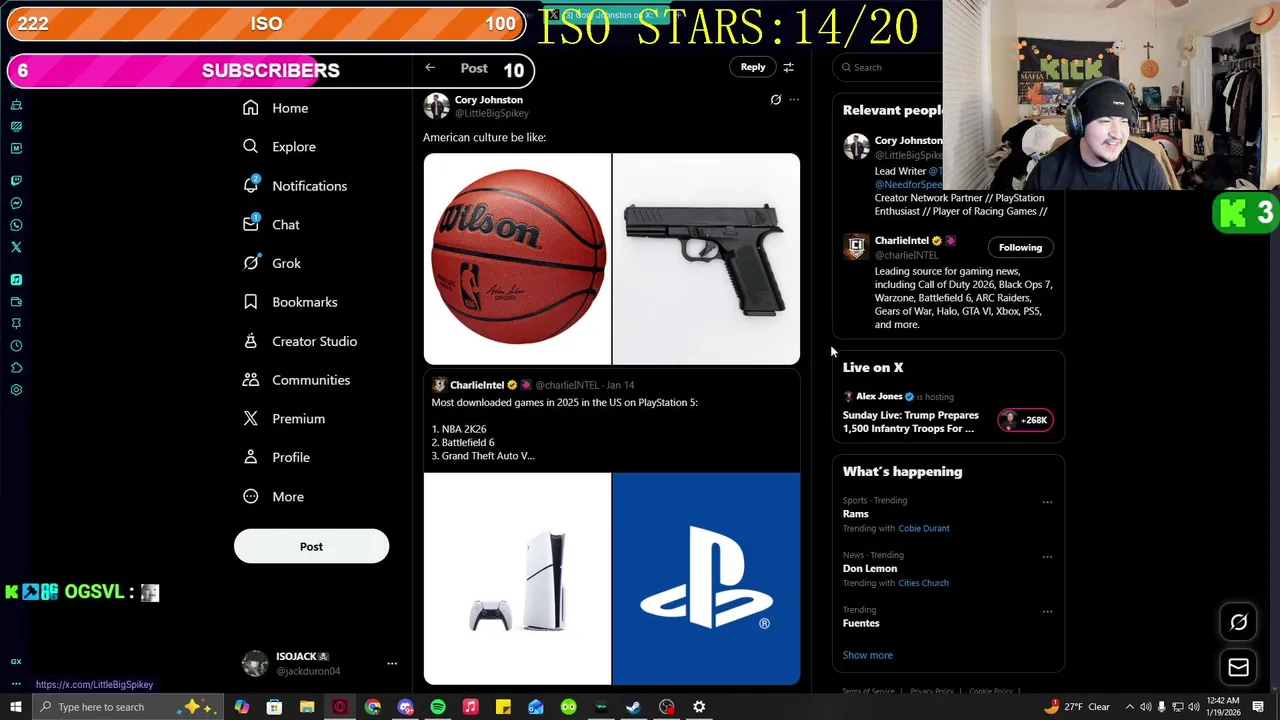Click the Grok explain icon on Cory's post
Screen dimensions: 1280x720
[775, 100]
